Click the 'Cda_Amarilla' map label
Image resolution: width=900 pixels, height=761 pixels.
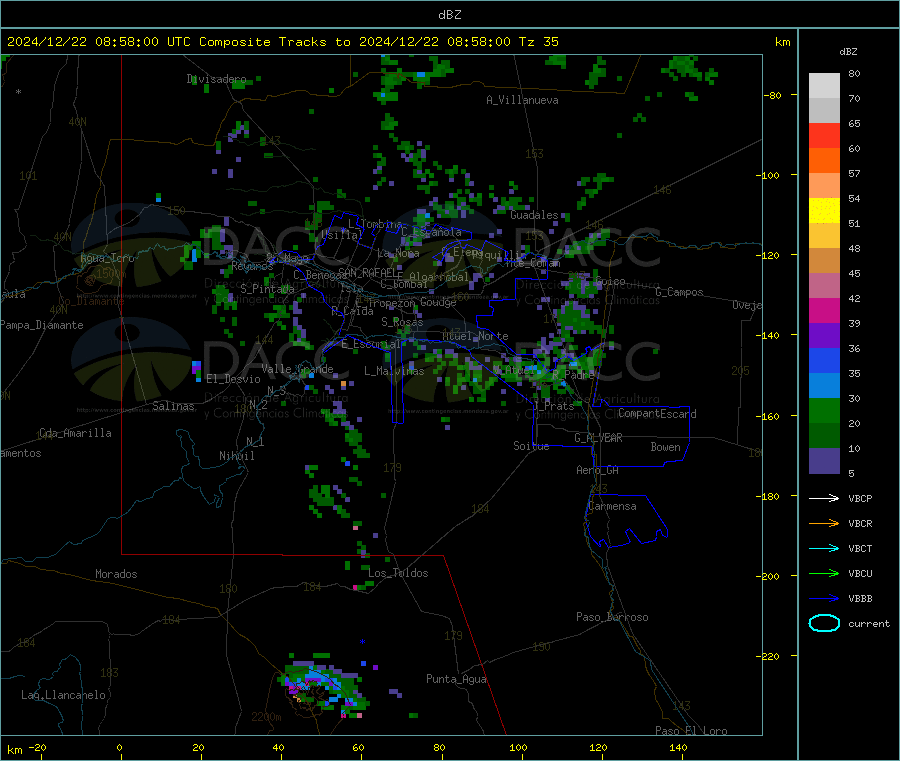[x=75, y=433]
